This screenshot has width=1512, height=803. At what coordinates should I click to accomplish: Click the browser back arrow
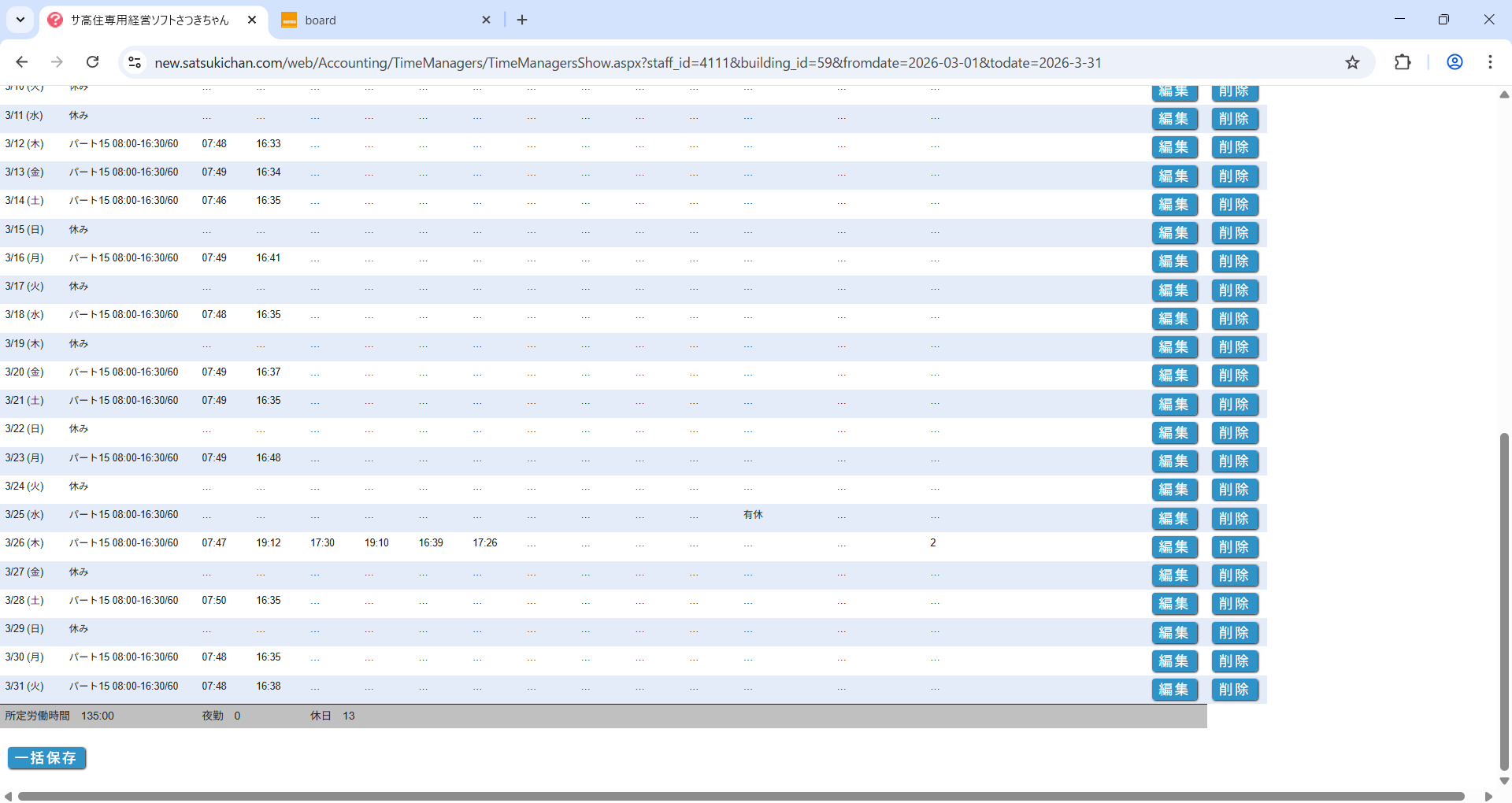(22, 62)
